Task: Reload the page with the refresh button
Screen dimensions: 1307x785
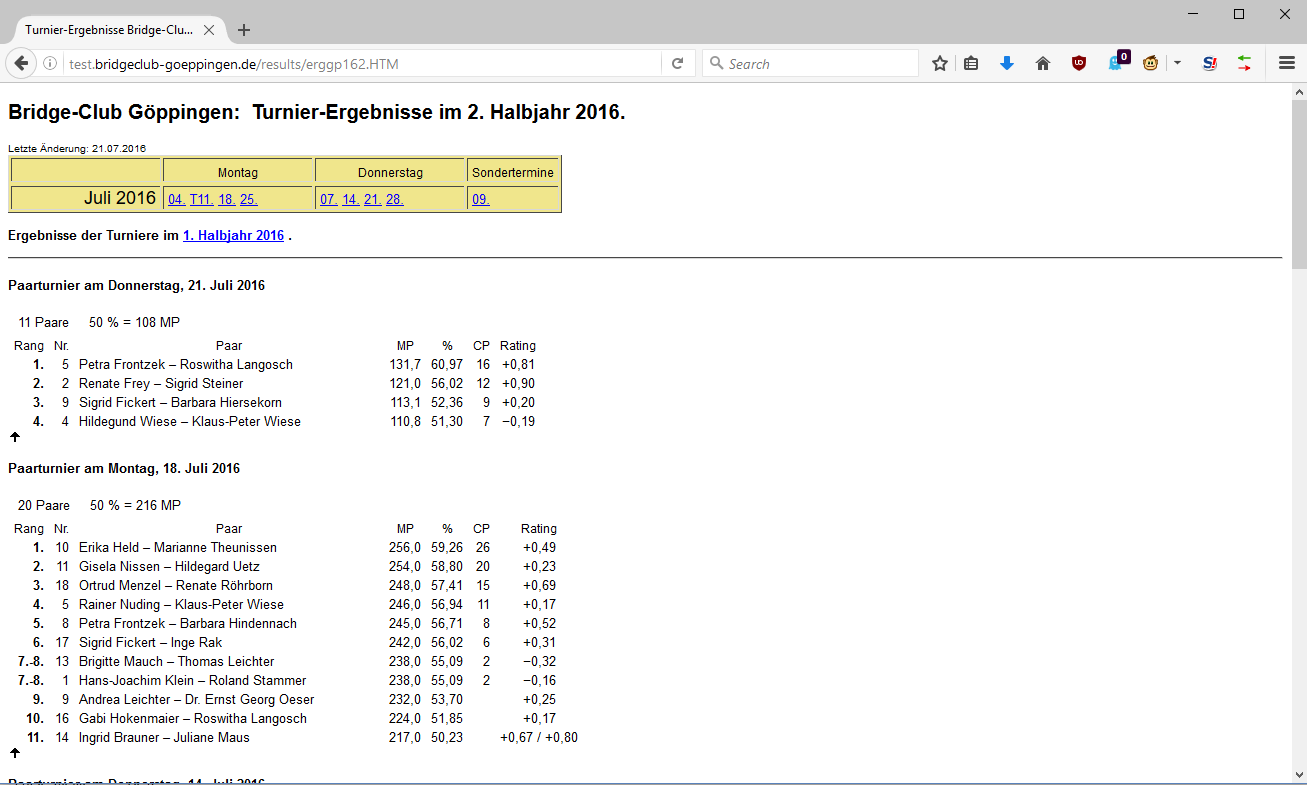Action: click(x=677, y=63)
